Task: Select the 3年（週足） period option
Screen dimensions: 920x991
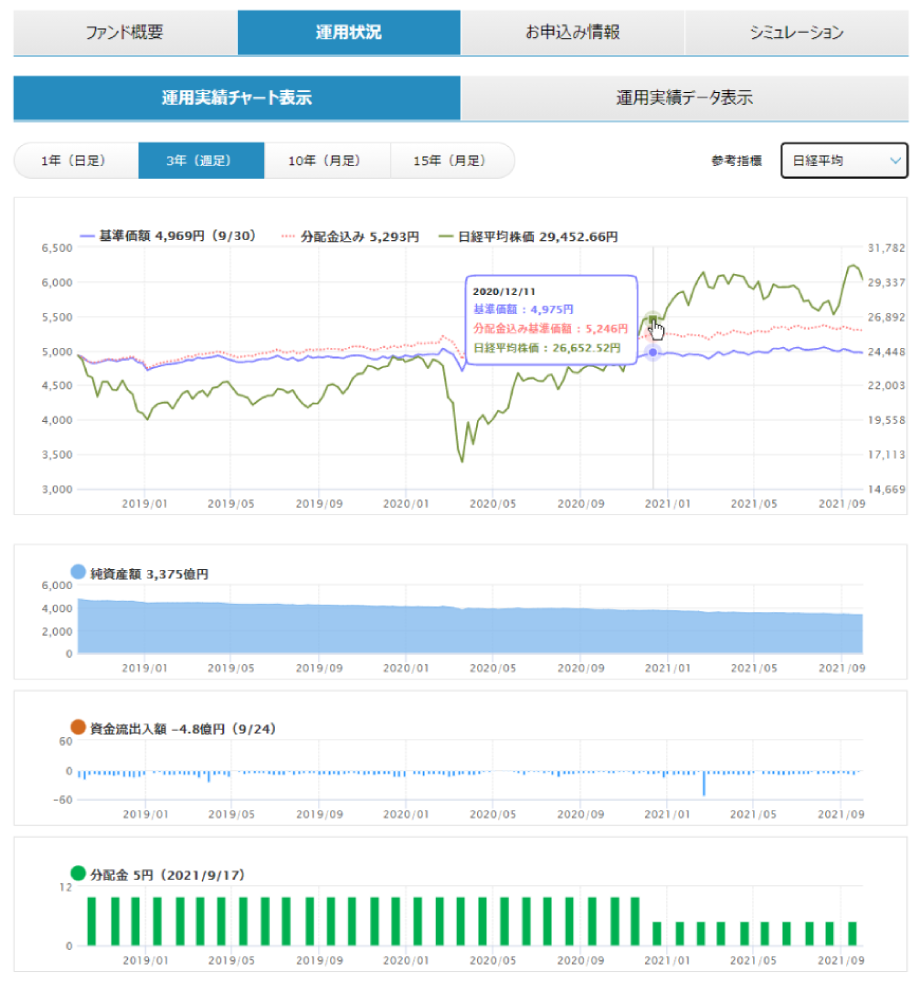Action: pos(201,161)
